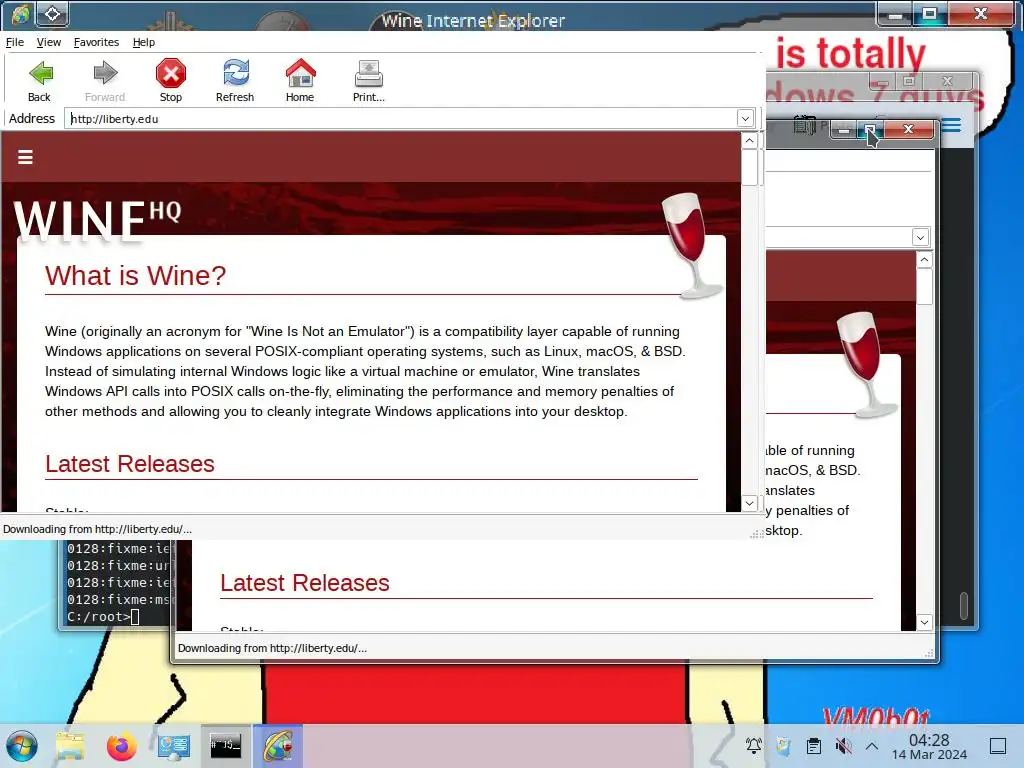Open the file manager from the taskbar
This screenshot has height=768, width=1024.
click(x=70, y=746)
